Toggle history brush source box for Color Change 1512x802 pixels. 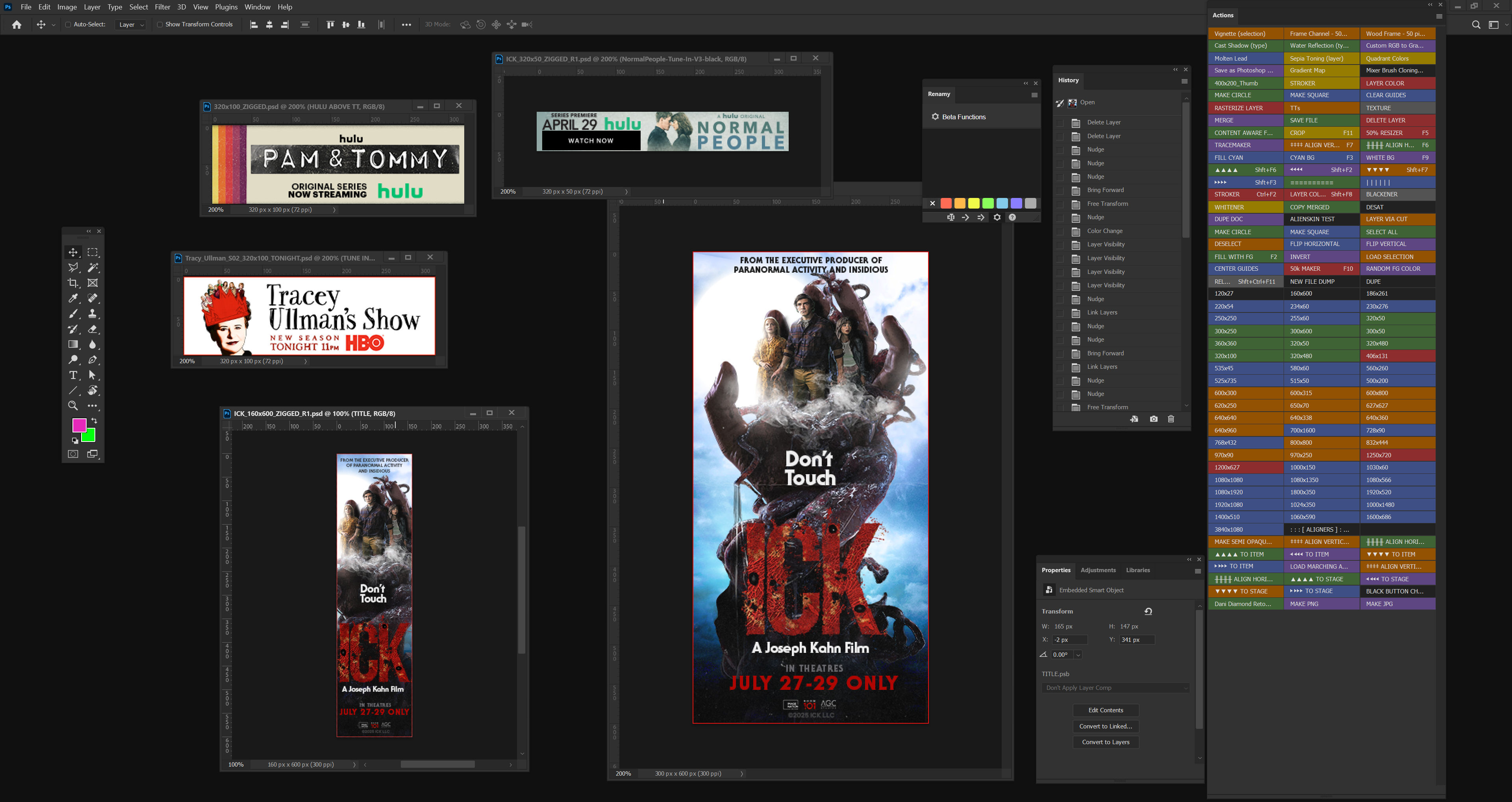pos(1060,231)
